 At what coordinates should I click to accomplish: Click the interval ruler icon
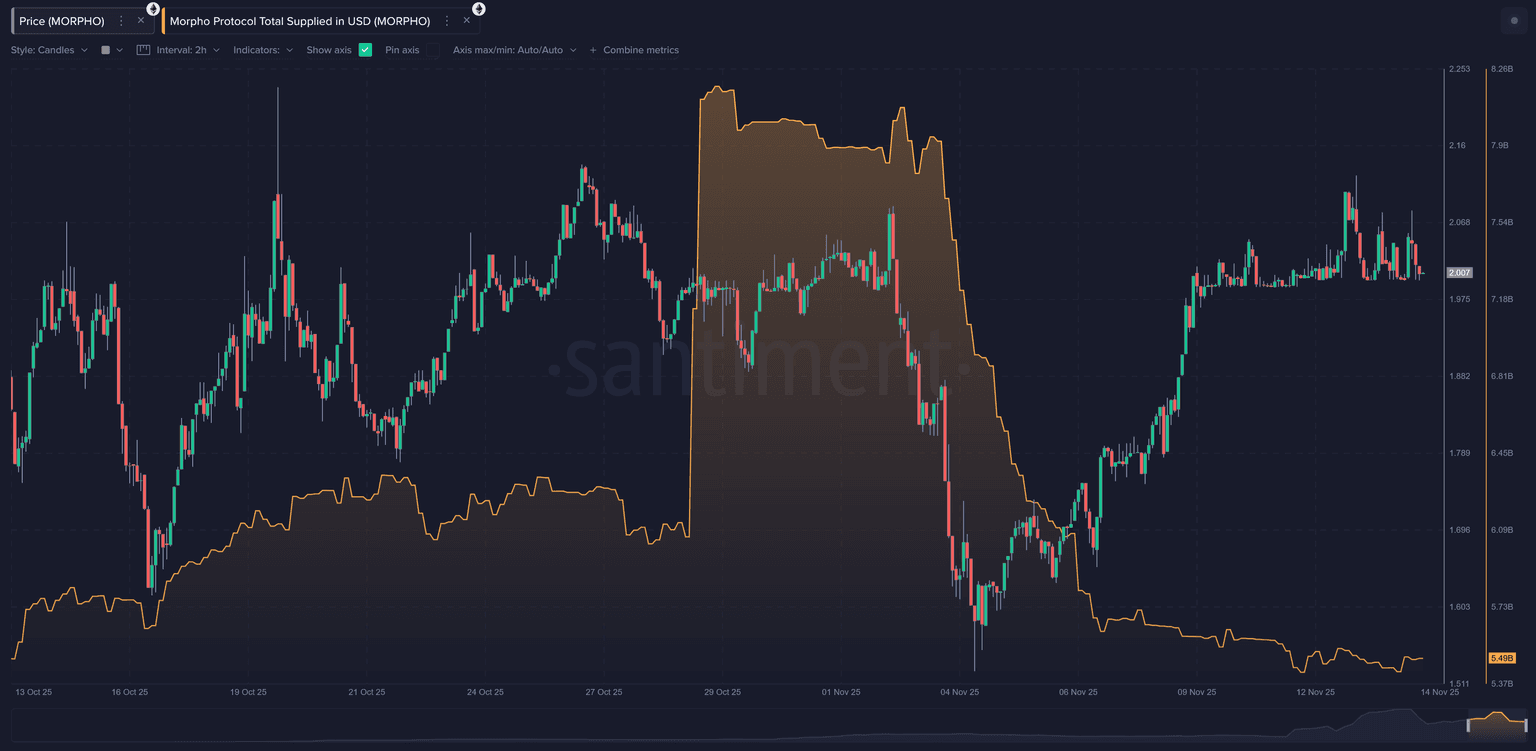[x=143, y=50]
